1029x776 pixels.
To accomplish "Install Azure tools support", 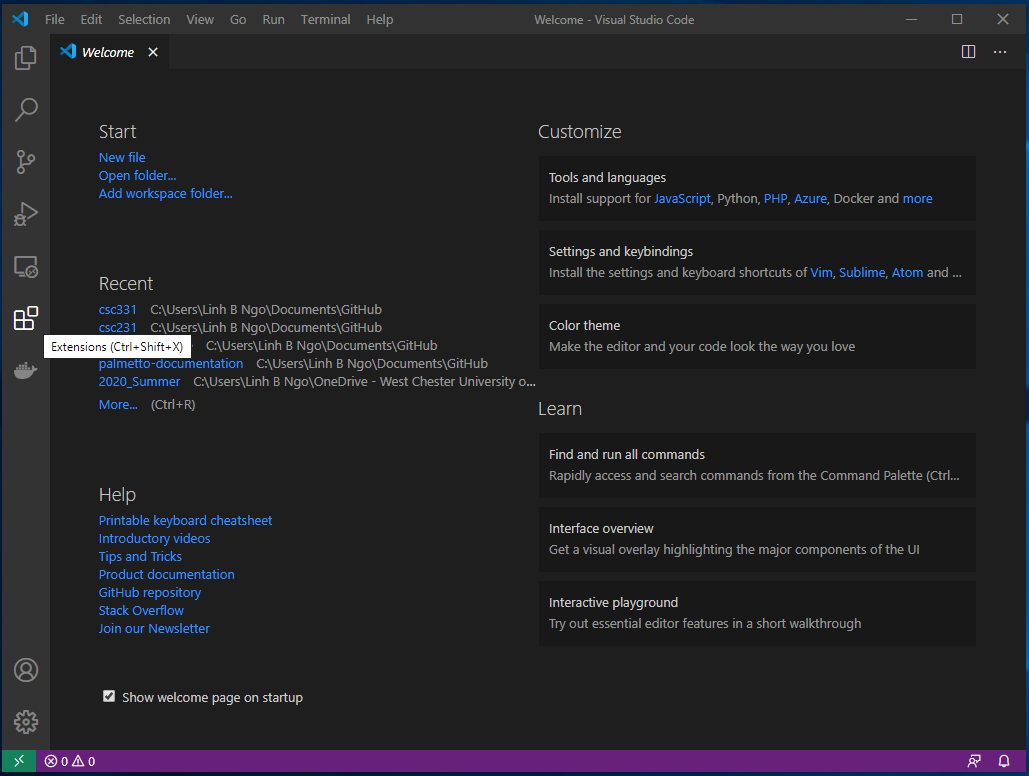I will tap(810, 199).
